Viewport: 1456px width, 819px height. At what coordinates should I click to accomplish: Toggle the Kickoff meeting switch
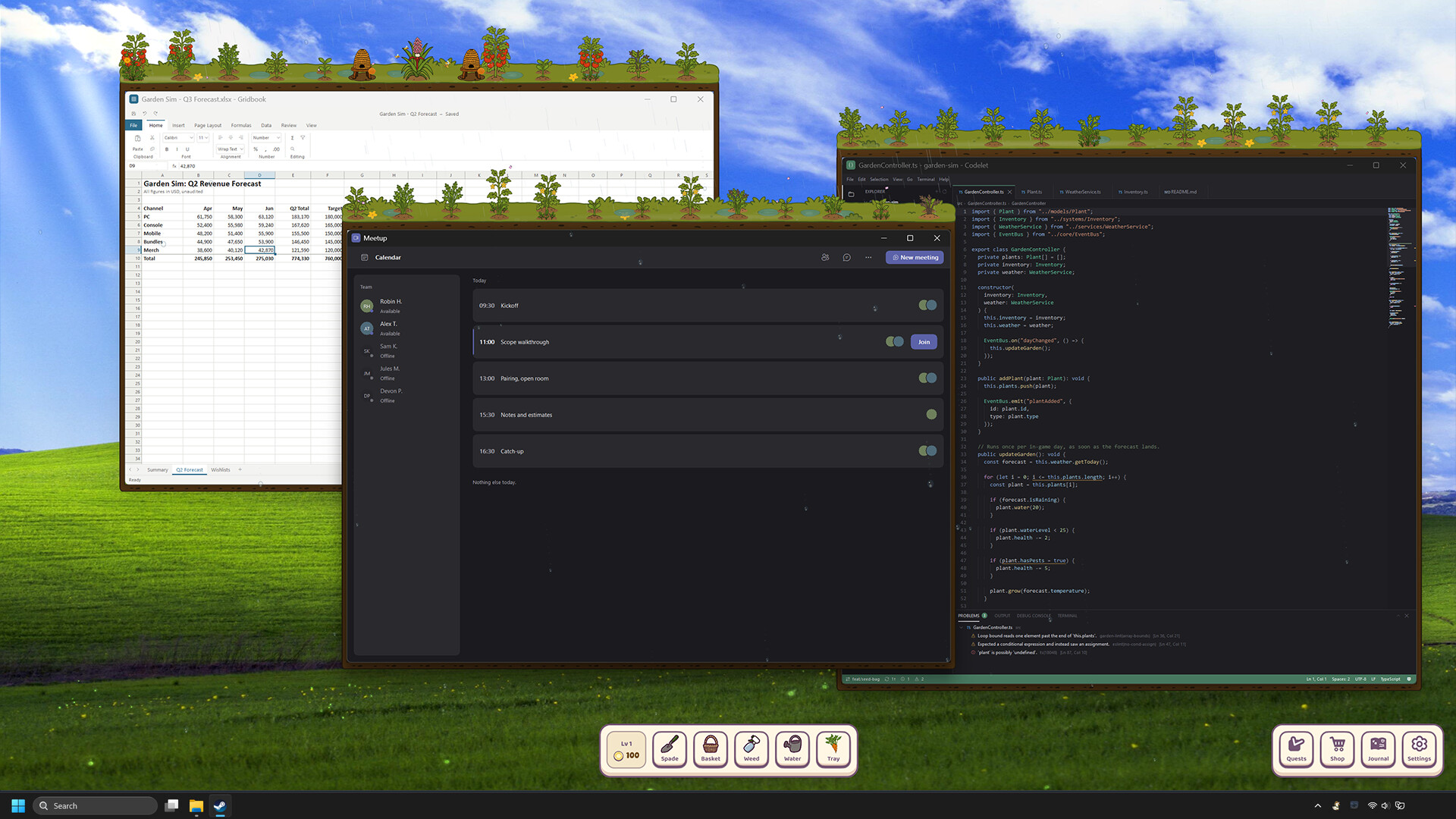(927, 306)
